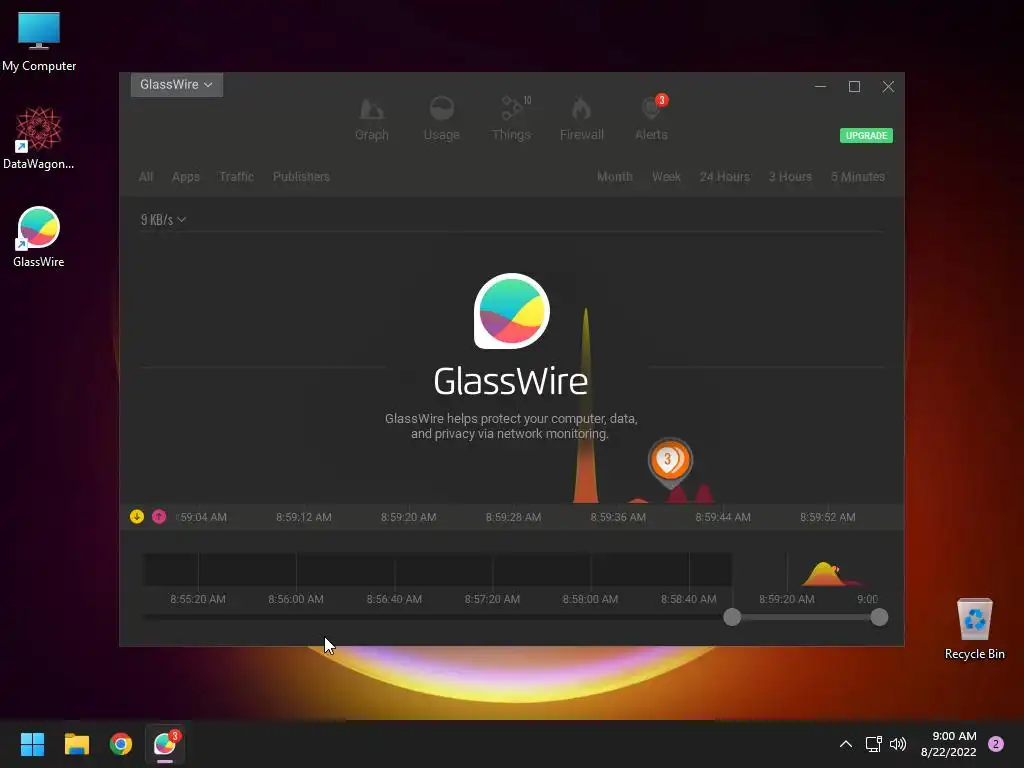Image resolution: width=1024 pixels, height=768 pixels.
Task: Open the network status tray icon
Action: (873, 744)
